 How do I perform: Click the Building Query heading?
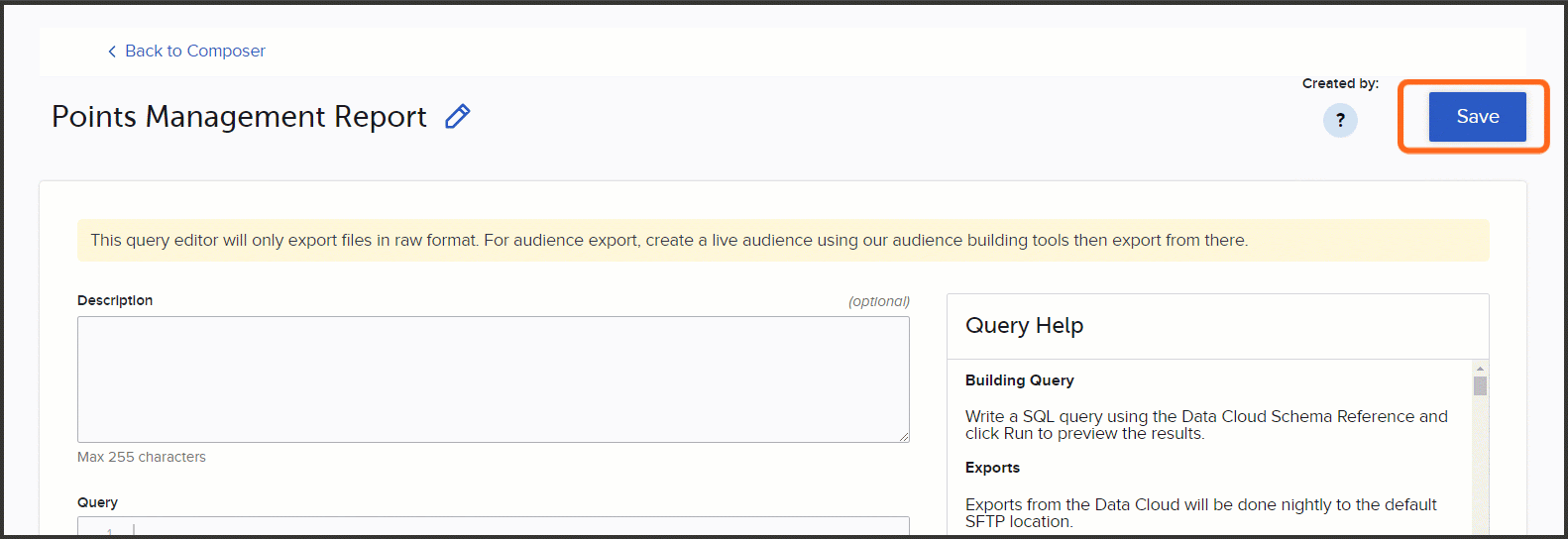click(x=1019, y=380)
